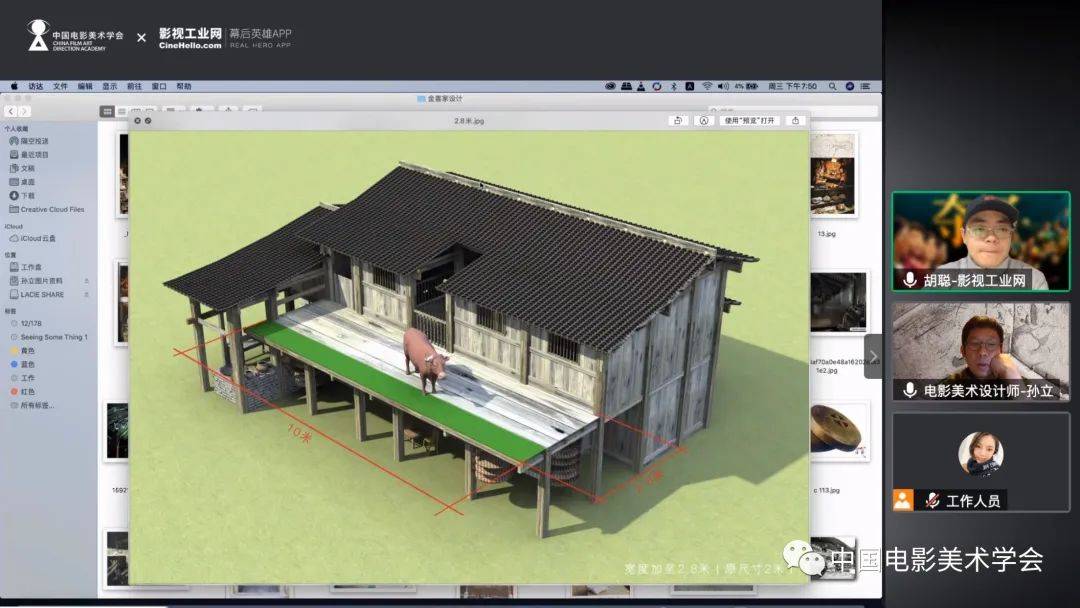Click the battery status indicator
This screenshot has height=608, width=1080.
746,86
